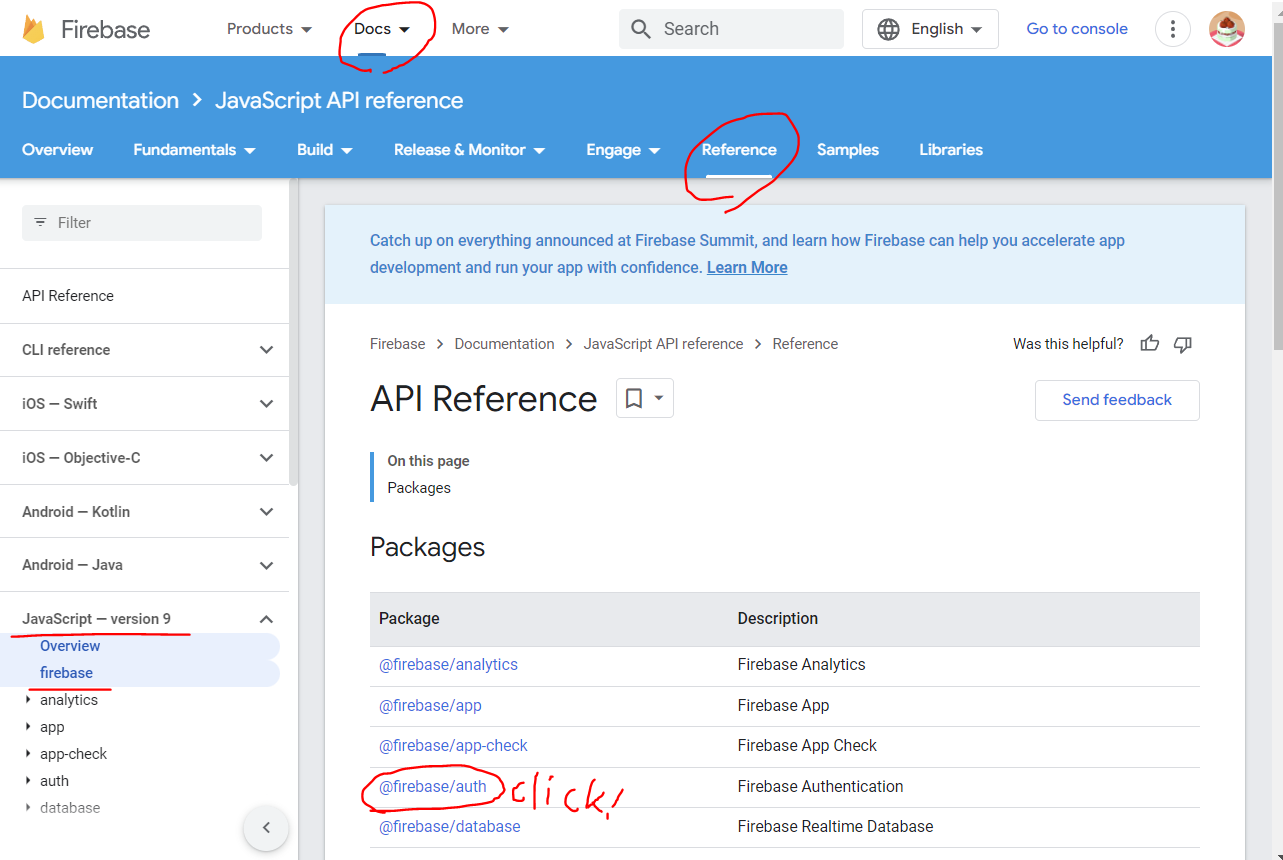
Task: Expand the Android — Java section
Action: click(266, 566)
